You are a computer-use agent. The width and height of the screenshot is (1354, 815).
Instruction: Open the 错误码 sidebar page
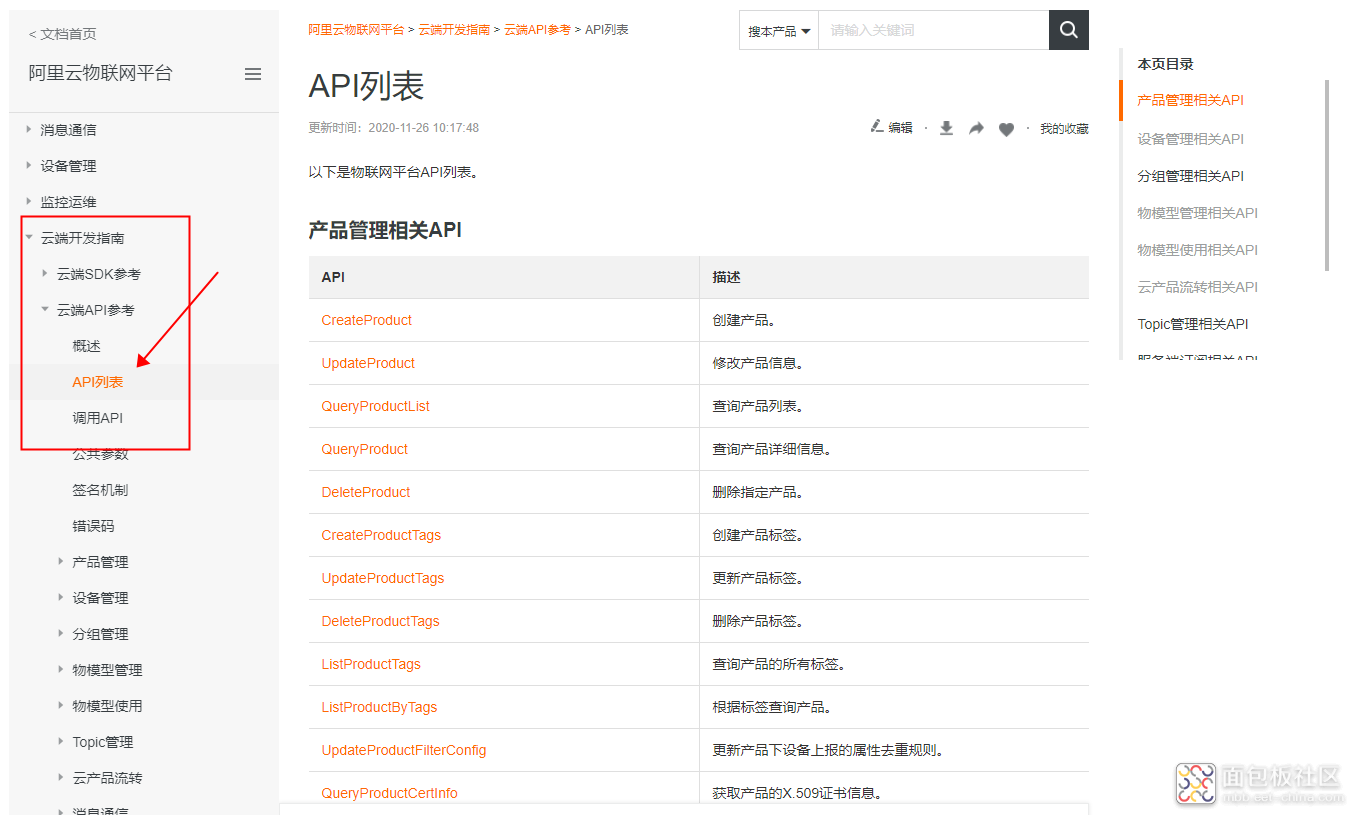[94, 526]
